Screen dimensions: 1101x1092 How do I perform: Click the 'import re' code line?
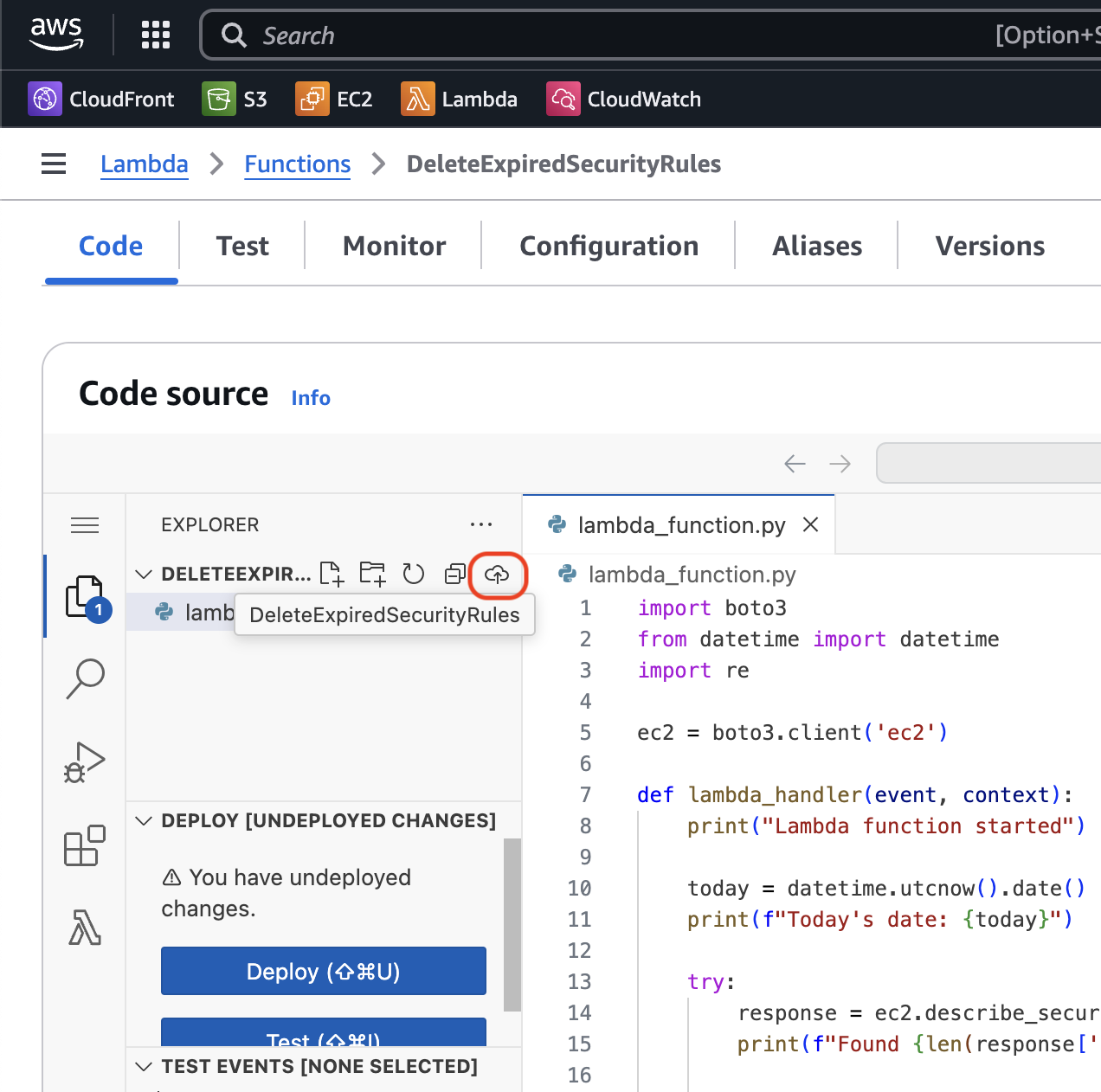[693, 670]
